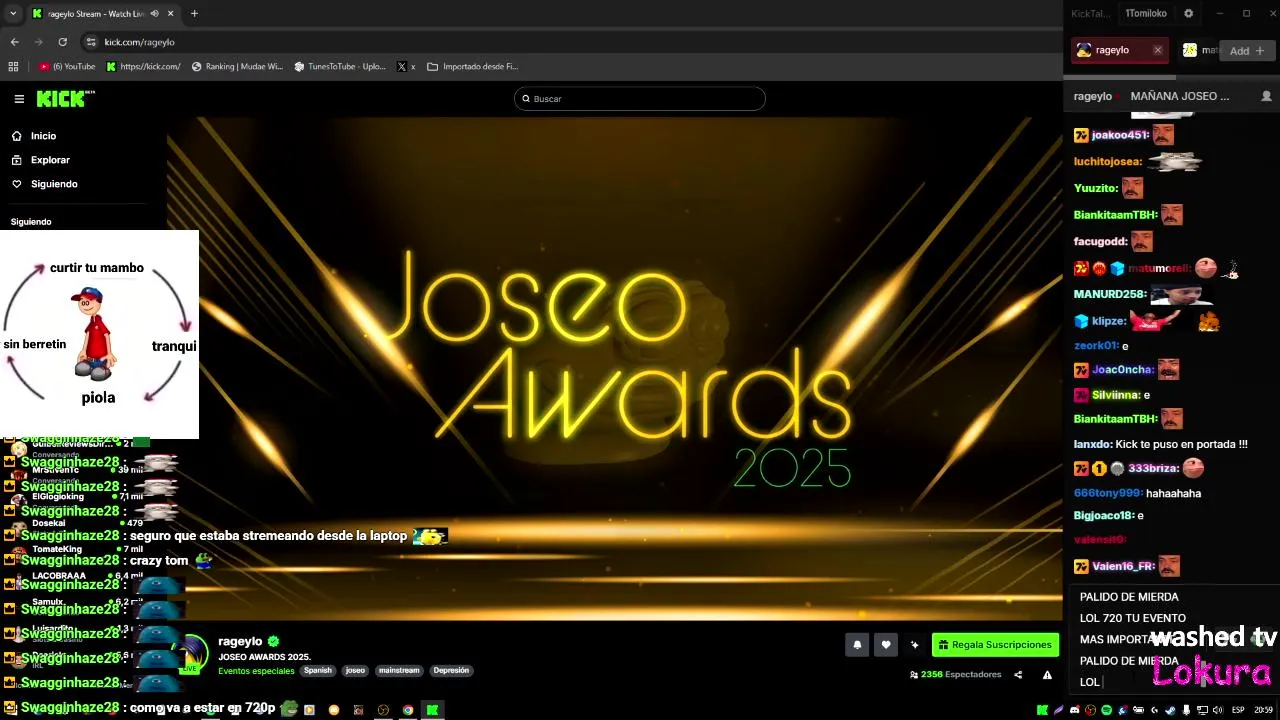Click username luchitojosea in chat
This screenshot has width=1280, height=720.
click(1107, 161)
